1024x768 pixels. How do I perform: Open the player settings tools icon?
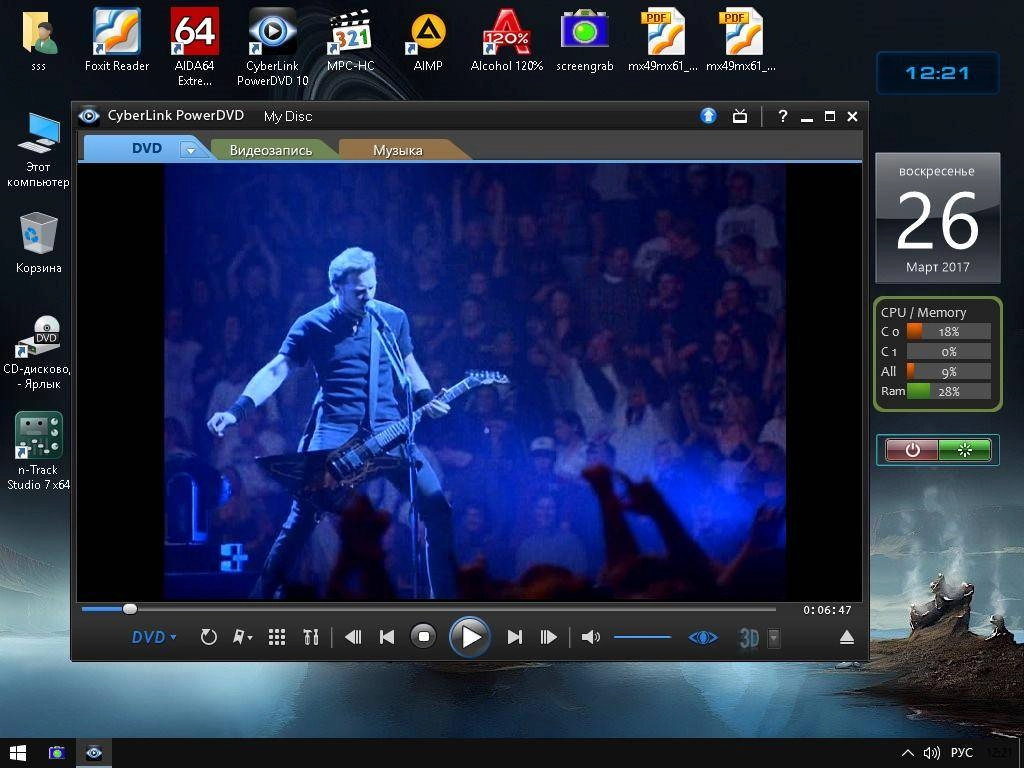pos(311,637)
